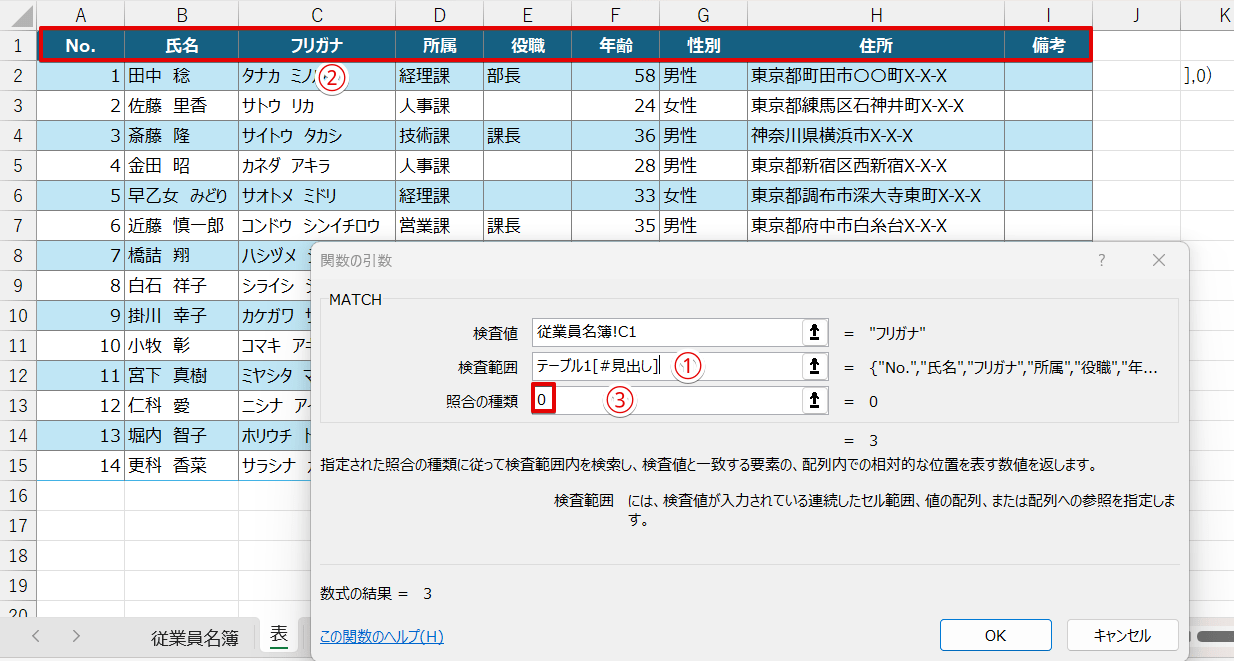Image resolution: width=1234 pixels, height=661 pixels.
Task: Select the cell containing 田中 稔
Action: tap(180, 75)
